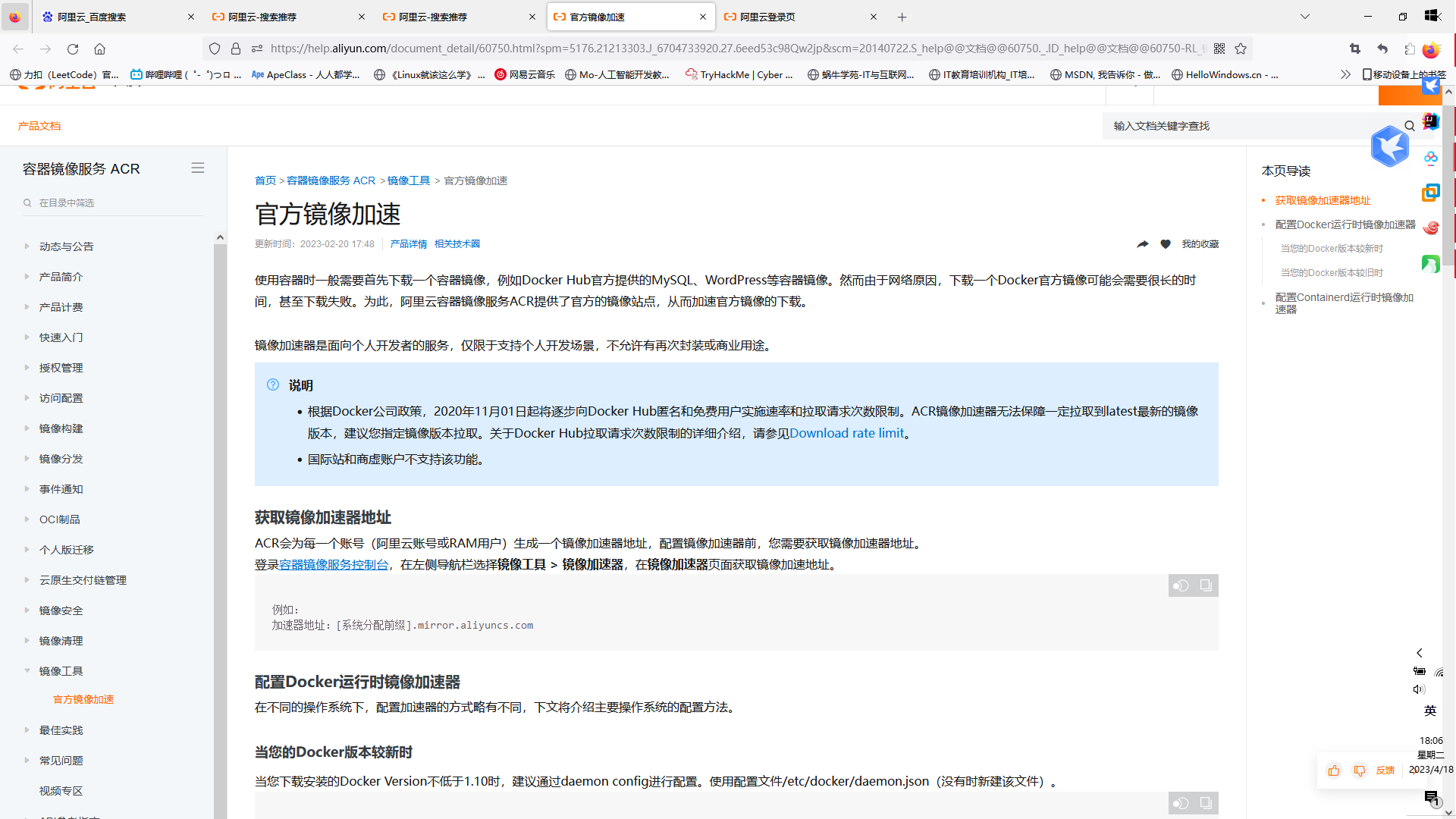Give the article a thumbs down
The height and width of the screenshot is (819, 1456).
tap(1360, 770)
